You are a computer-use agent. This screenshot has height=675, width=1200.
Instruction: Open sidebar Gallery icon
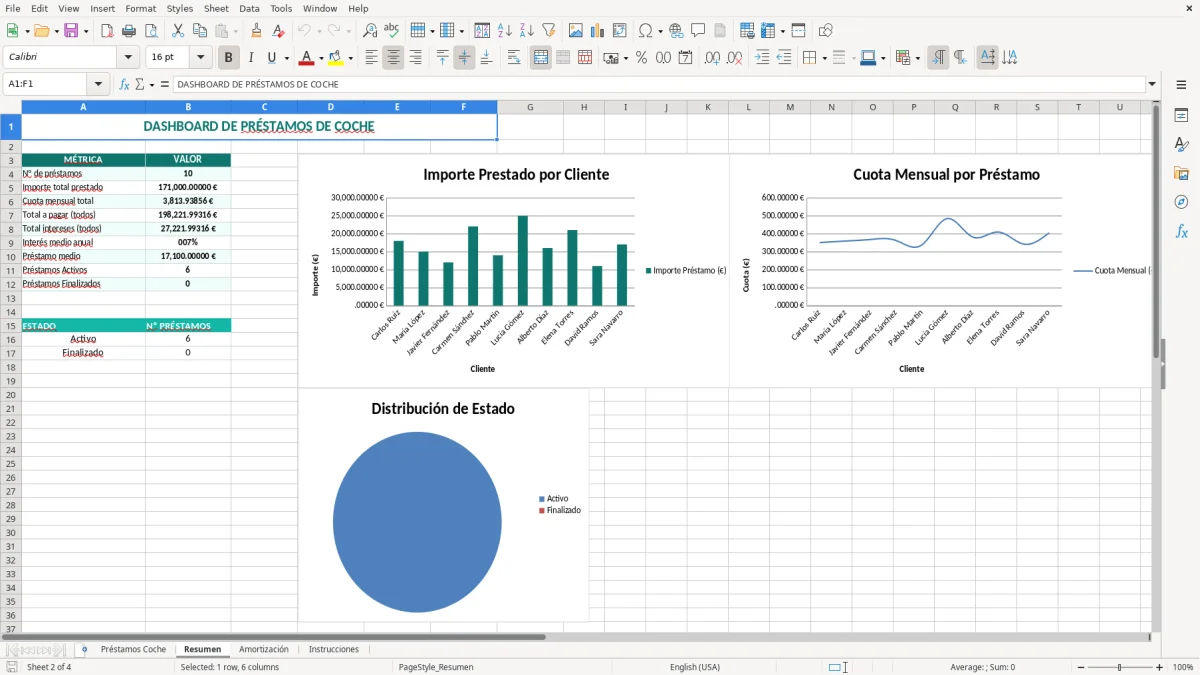point(1181,173)
